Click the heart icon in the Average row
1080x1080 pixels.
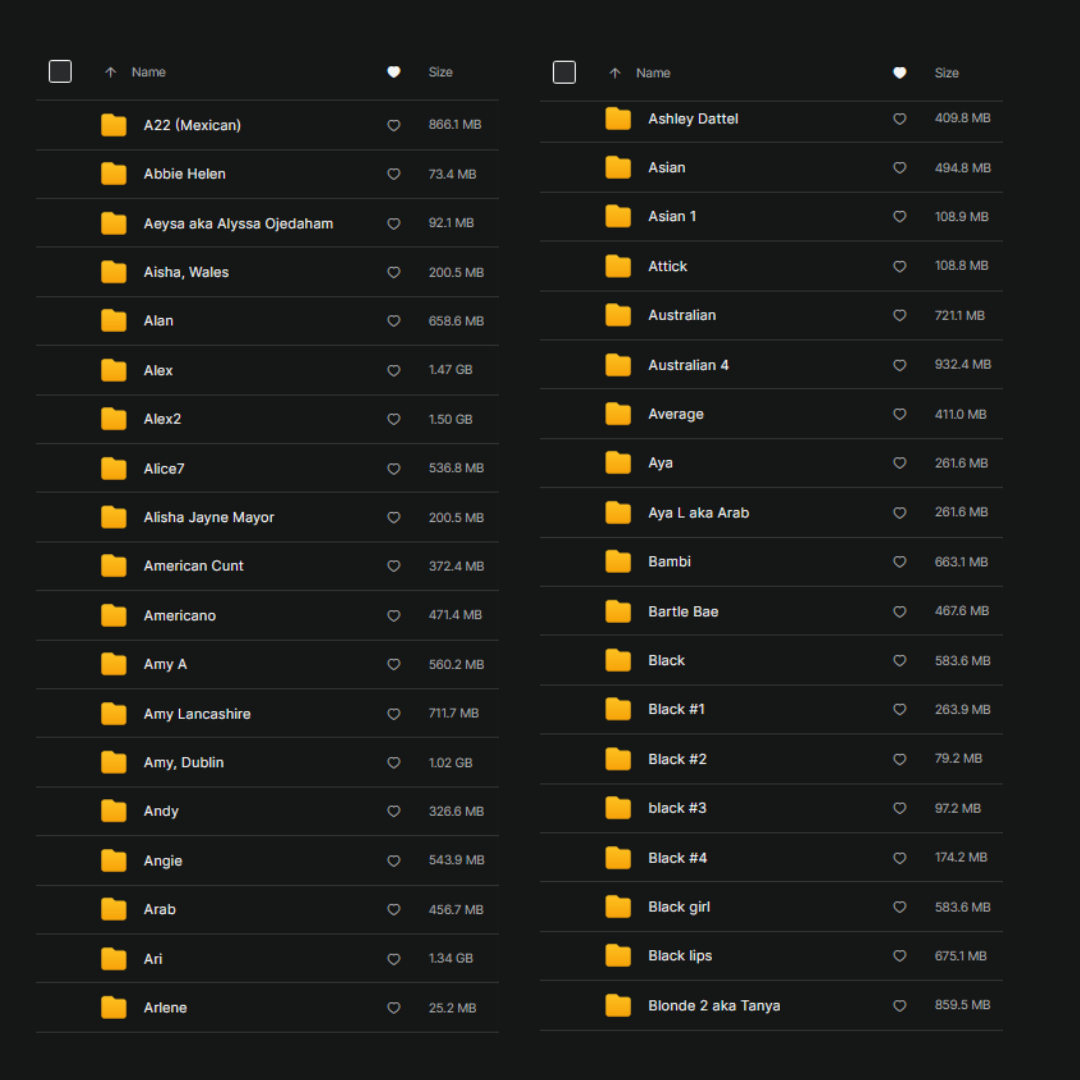coord(899,414)
